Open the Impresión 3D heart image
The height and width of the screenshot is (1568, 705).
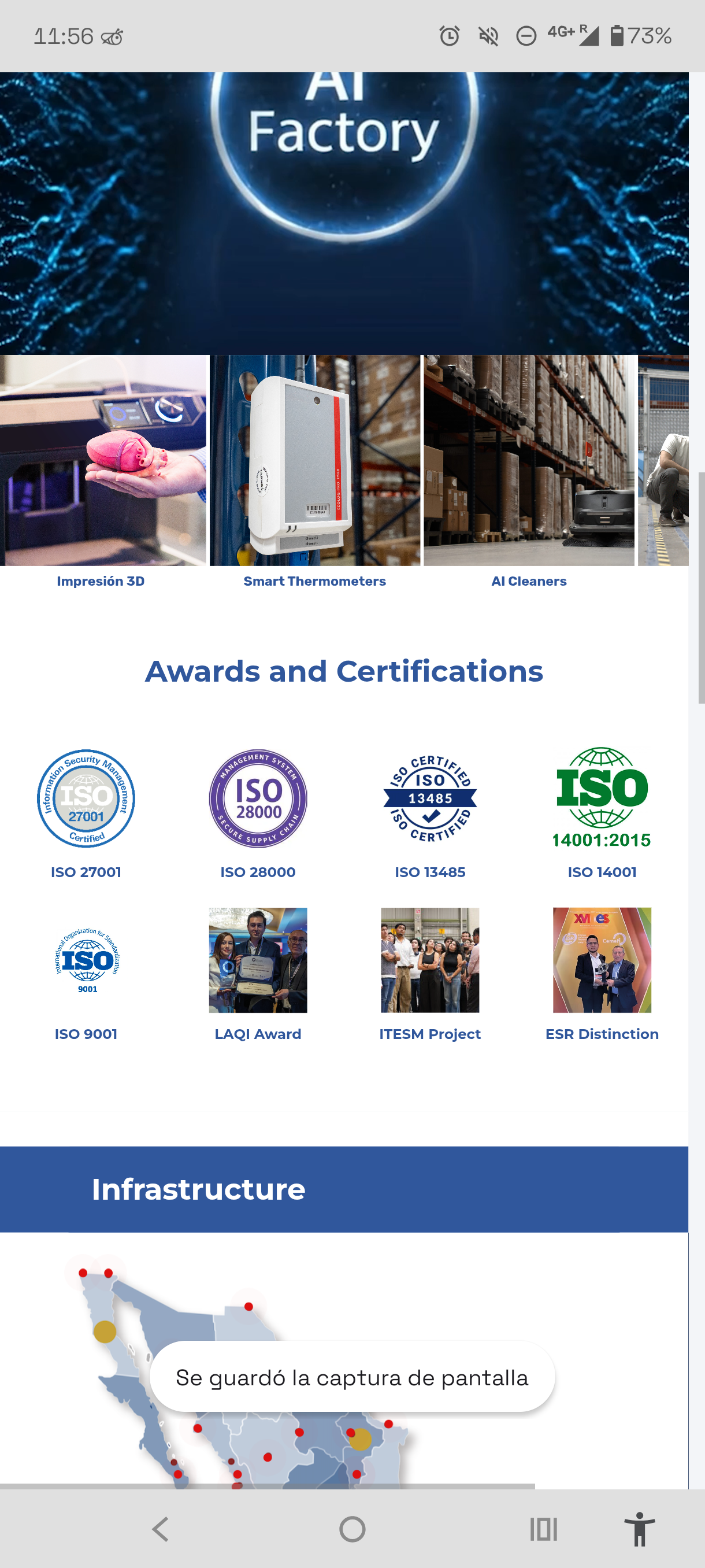tap(103, 460)
